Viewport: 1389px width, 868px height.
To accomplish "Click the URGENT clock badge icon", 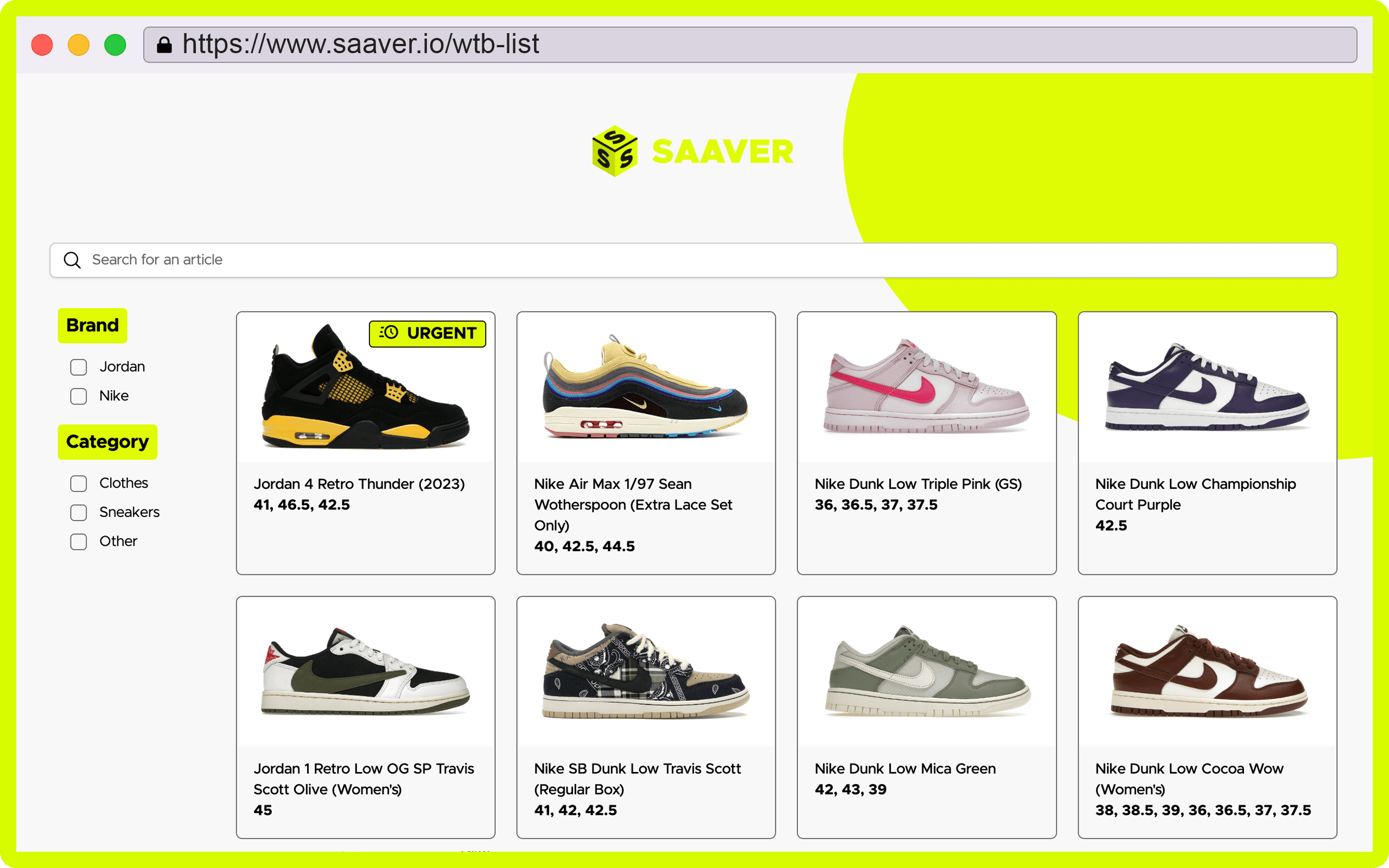I will click(x=388, y=333).
